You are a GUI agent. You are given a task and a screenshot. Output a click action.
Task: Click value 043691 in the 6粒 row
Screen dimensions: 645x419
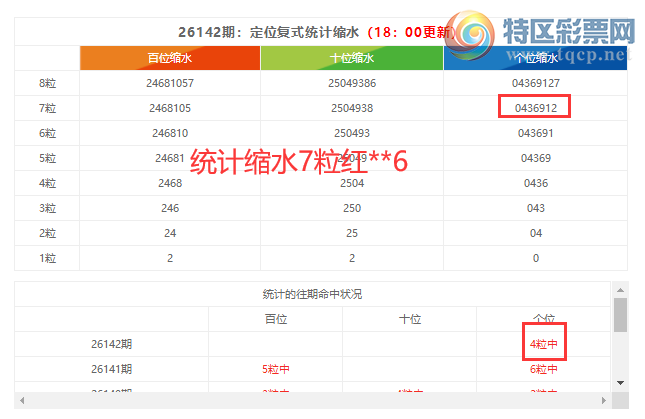(536, 133)
